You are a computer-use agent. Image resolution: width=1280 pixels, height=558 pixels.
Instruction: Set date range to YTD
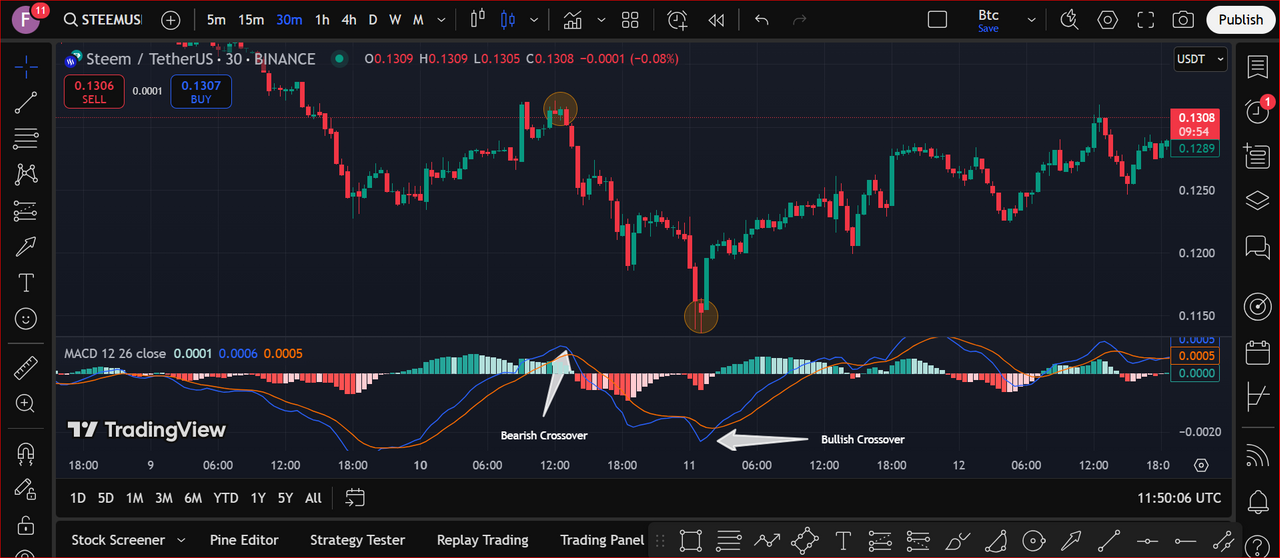tap(226, 497)
